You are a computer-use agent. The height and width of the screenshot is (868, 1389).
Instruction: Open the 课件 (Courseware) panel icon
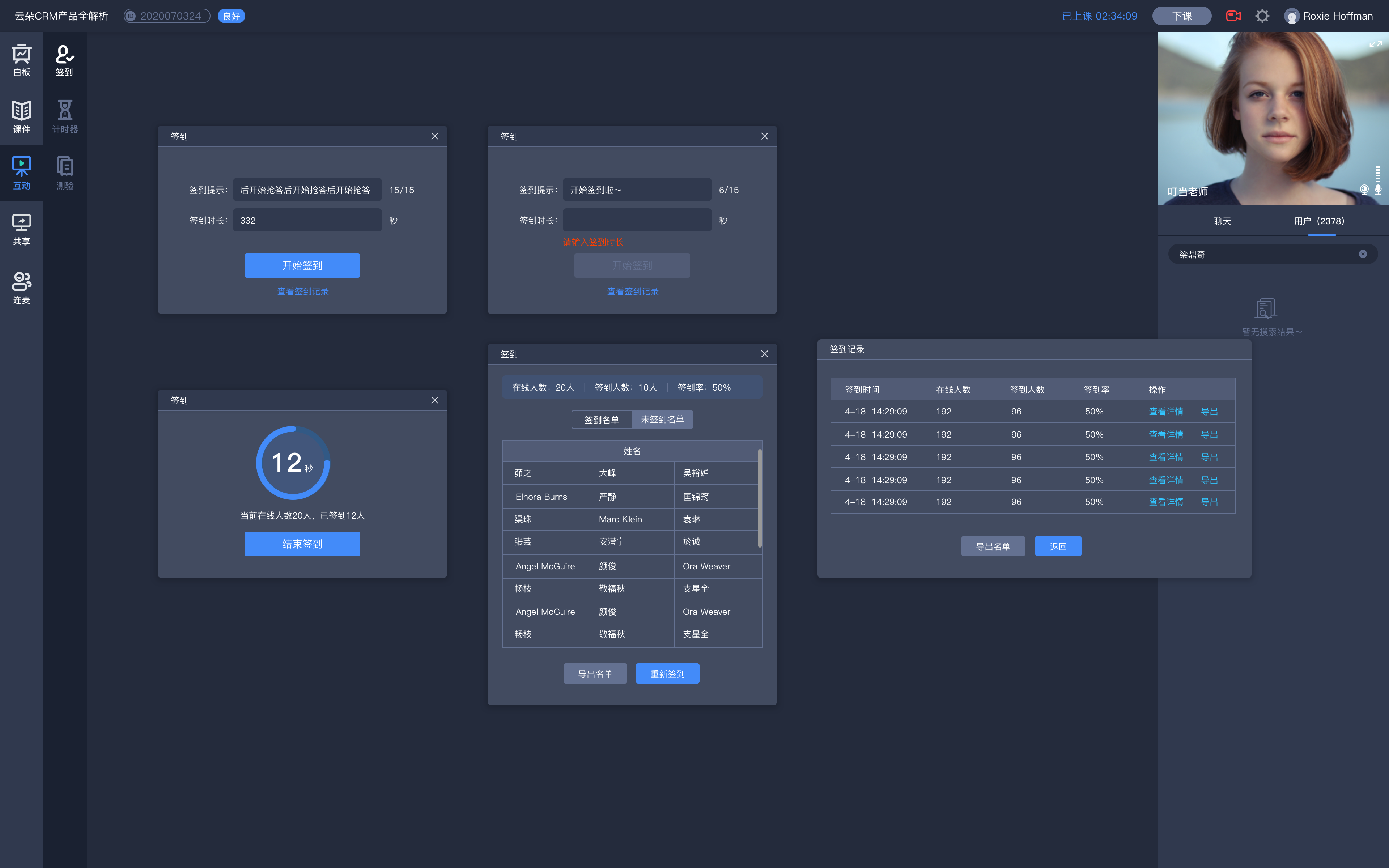22,115
